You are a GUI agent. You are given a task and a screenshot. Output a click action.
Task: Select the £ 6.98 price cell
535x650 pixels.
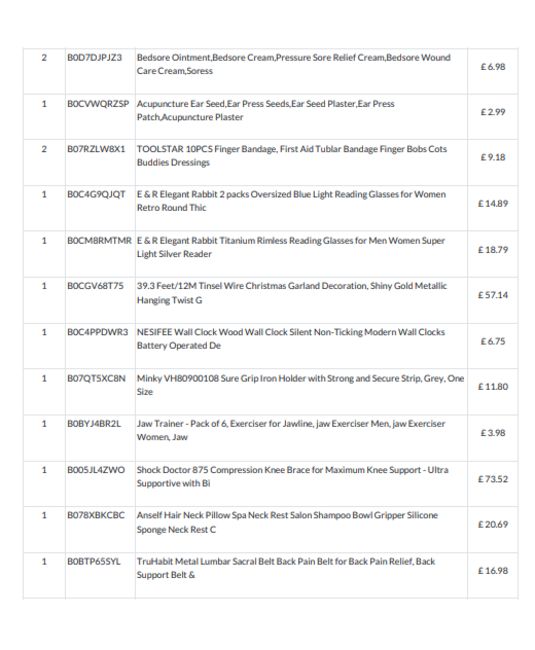pyautogui.click(x=493, y=67)
